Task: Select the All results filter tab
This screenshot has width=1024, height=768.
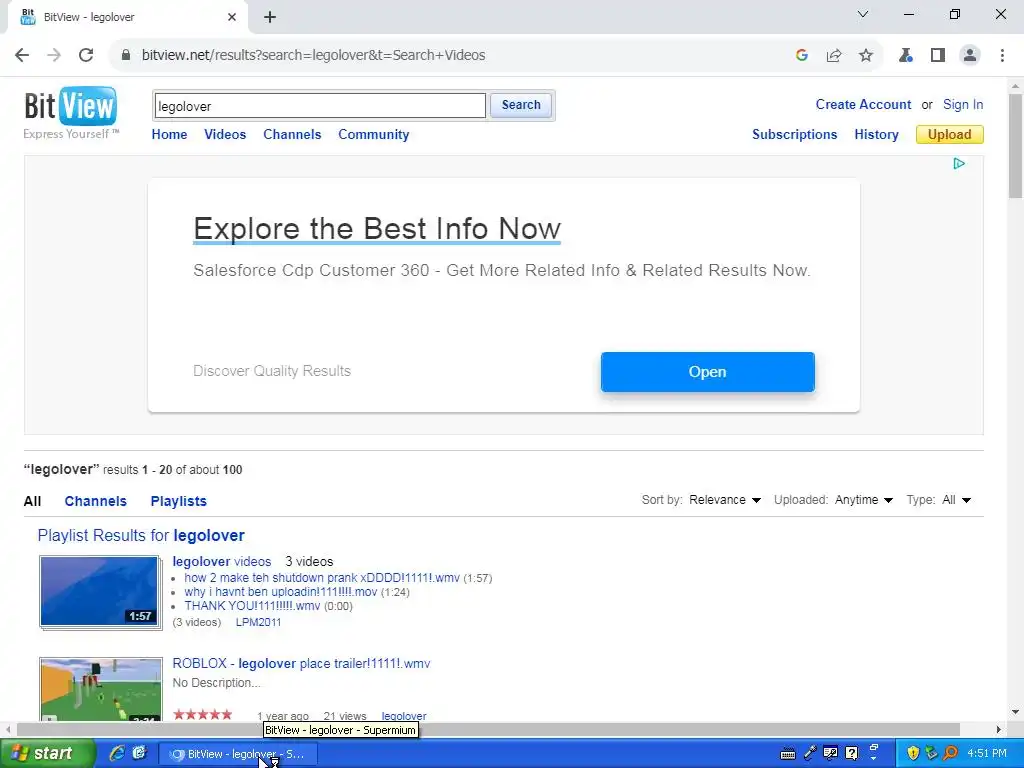Action: pos(32,502)
